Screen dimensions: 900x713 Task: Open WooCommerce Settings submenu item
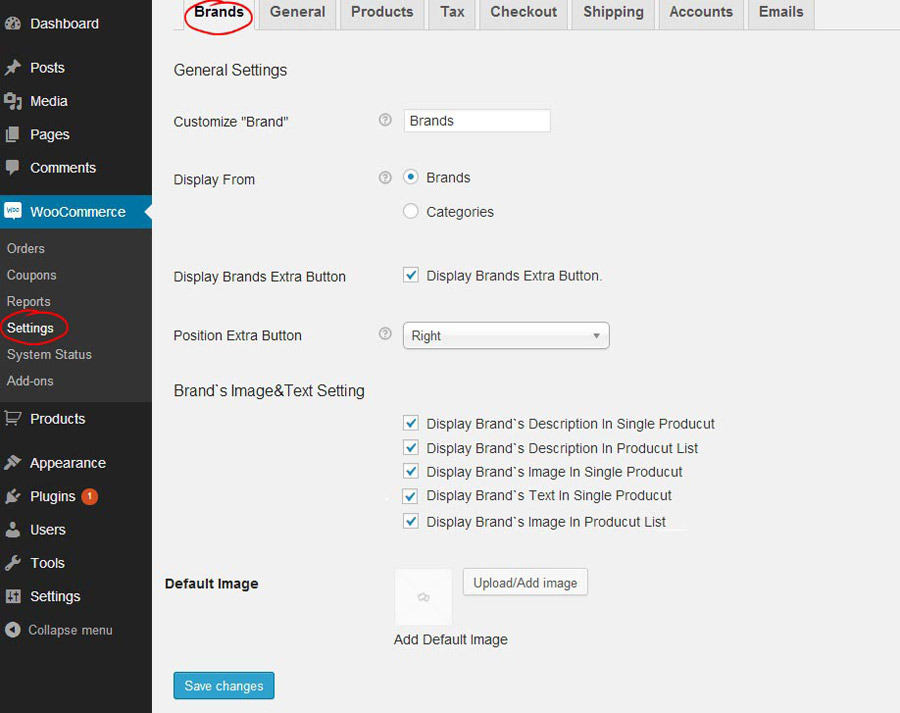tap(30, 328)
